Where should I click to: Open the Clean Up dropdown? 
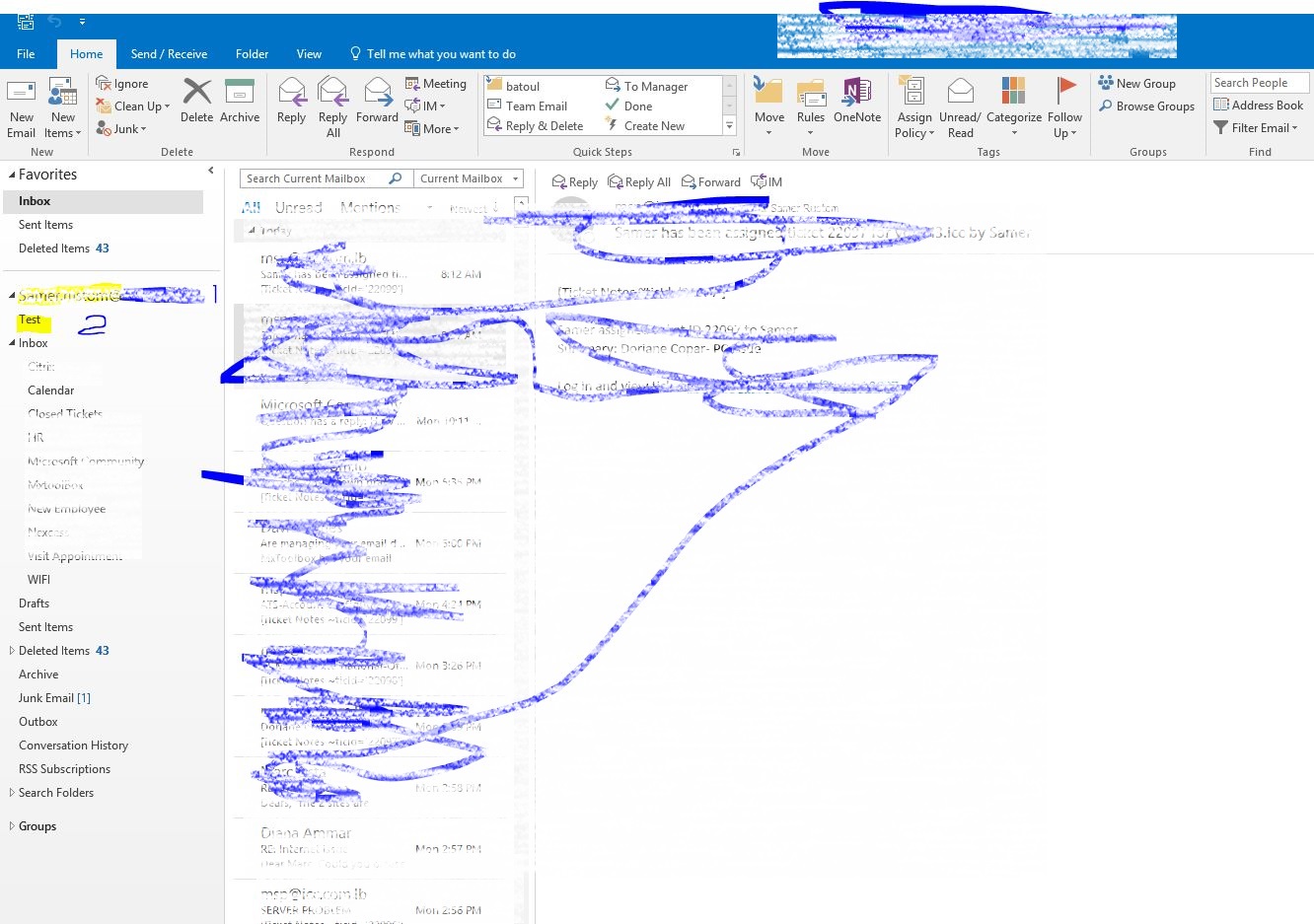133,106
